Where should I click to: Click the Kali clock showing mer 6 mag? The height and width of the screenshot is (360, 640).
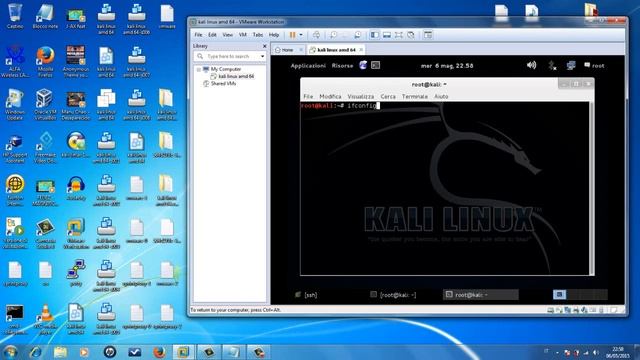click(x=447, y=66)
